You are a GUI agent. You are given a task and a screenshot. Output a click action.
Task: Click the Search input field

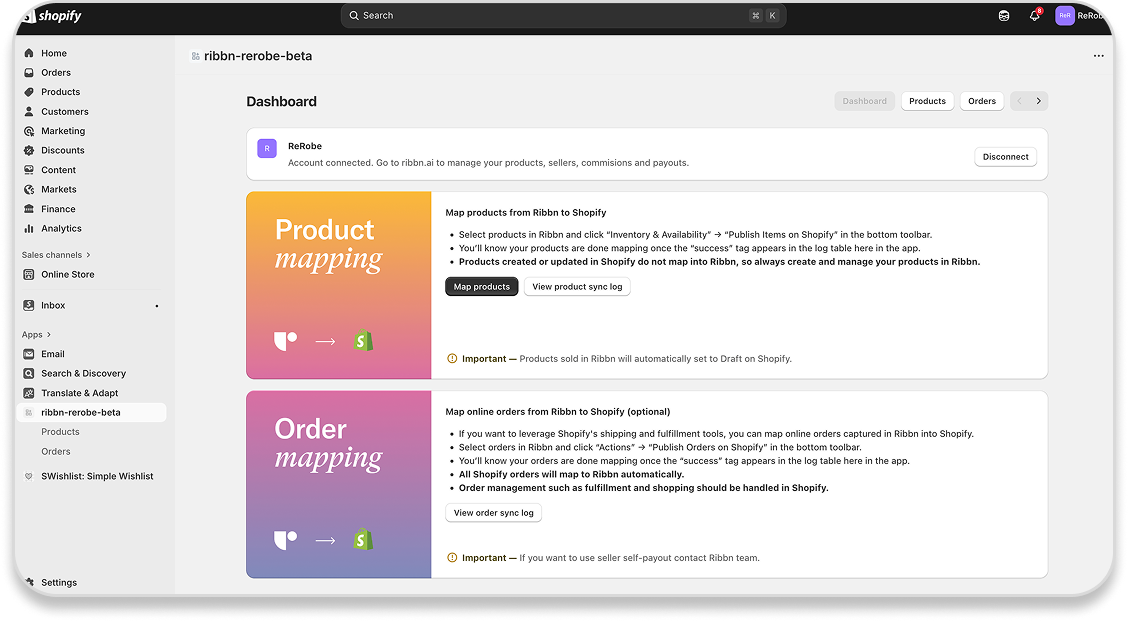click(x=563, y=15)
